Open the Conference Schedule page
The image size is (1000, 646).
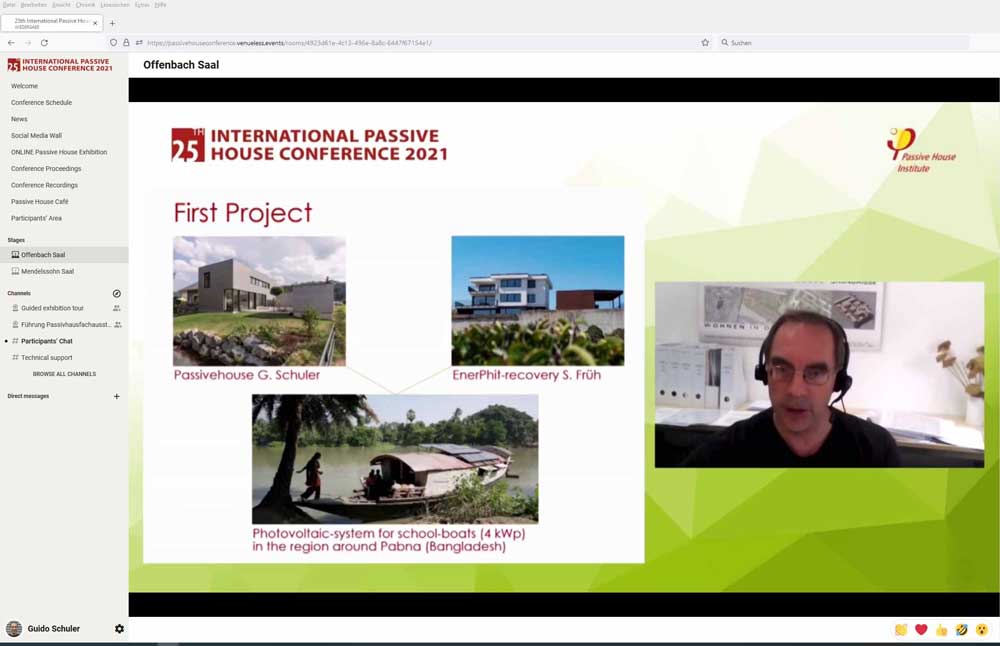(41, 102)
